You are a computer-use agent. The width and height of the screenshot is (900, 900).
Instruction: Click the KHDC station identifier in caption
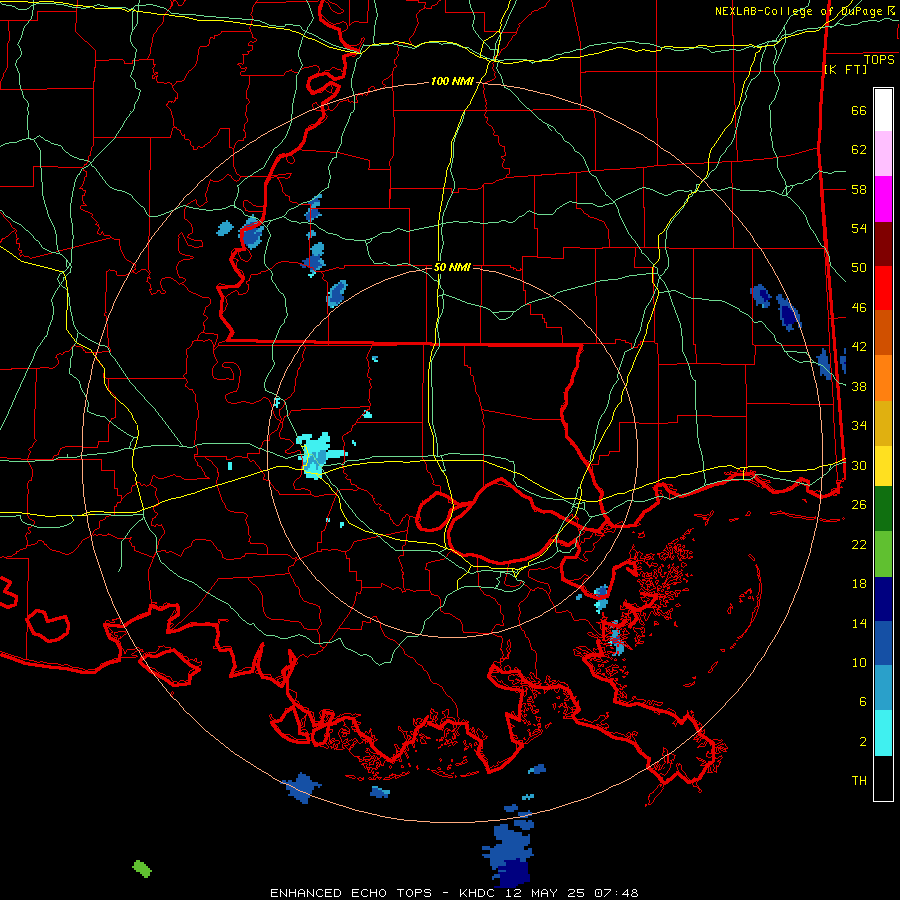[480, 893]
